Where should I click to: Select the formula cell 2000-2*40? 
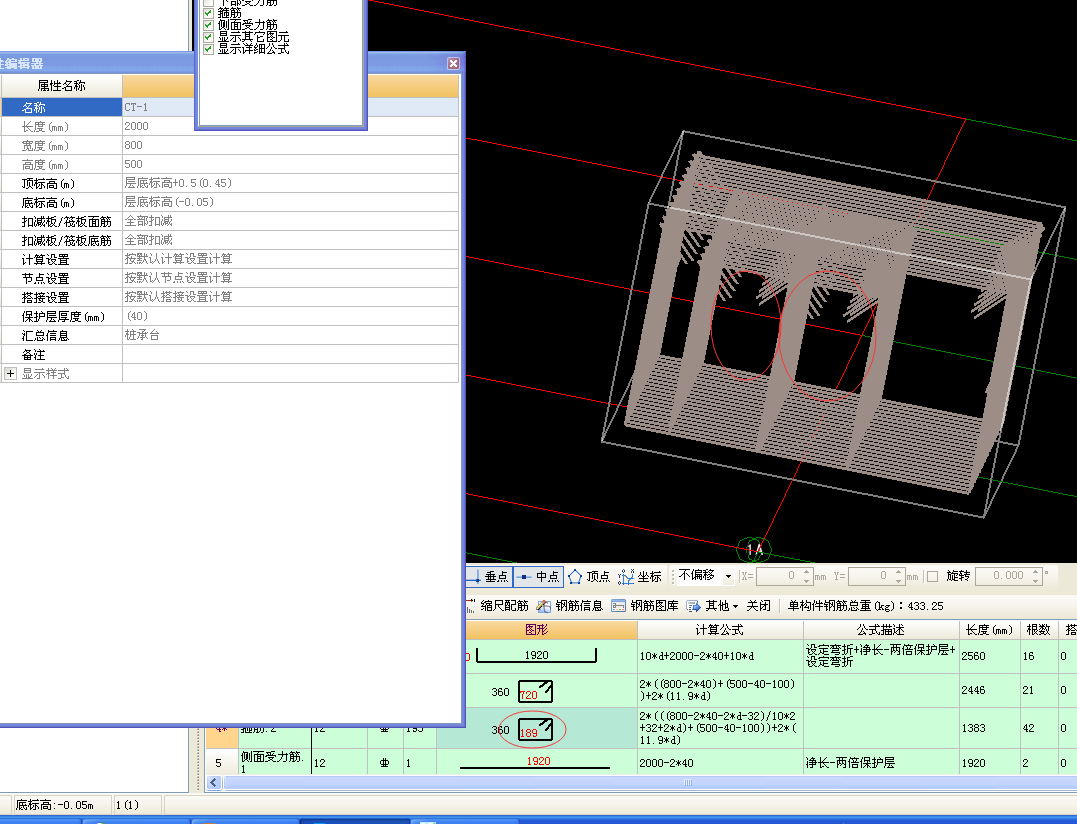[720, 762]
